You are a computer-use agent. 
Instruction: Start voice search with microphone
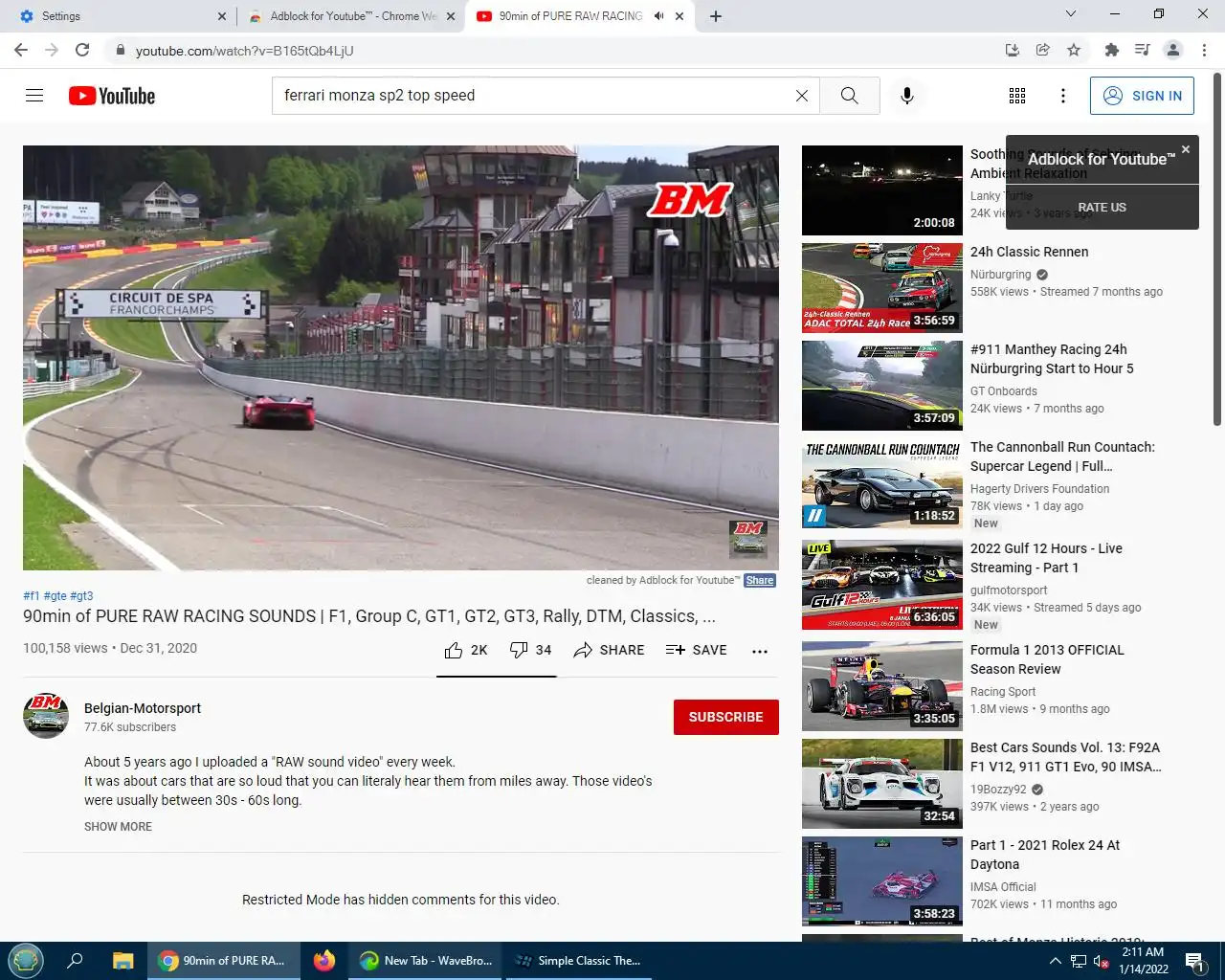[907, 96]
